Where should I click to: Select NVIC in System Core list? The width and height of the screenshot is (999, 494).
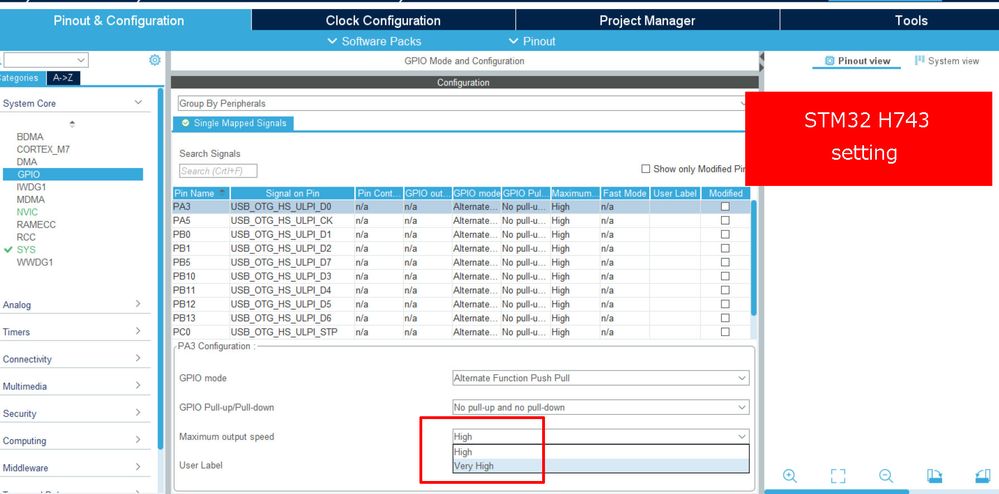(27, 212)
